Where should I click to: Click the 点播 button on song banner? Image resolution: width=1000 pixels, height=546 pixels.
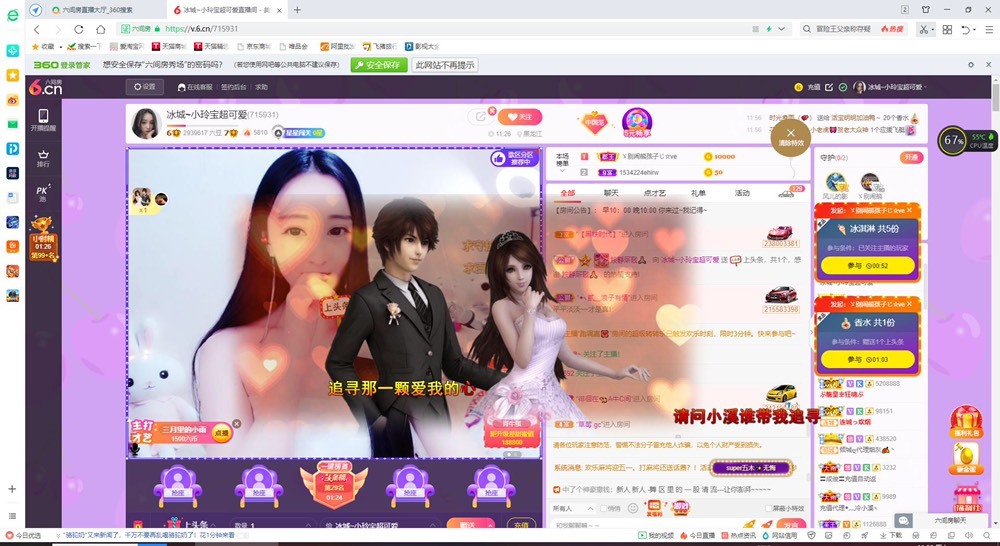click(x=221, y=433)
